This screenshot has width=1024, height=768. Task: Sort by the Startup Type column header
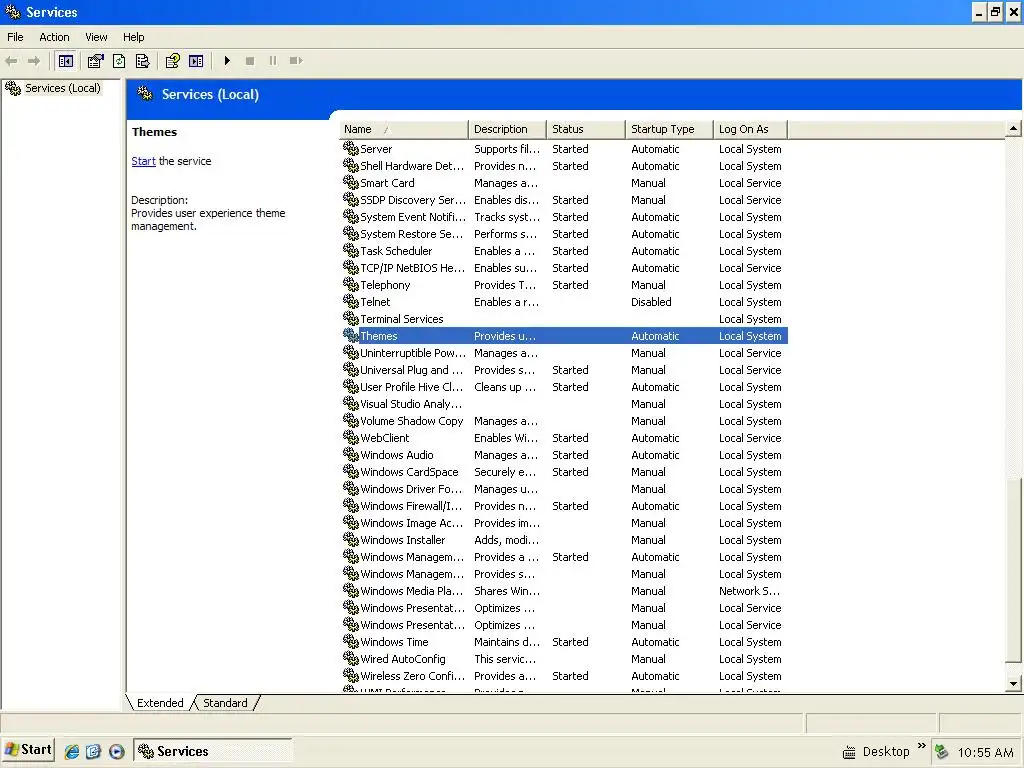669,129
